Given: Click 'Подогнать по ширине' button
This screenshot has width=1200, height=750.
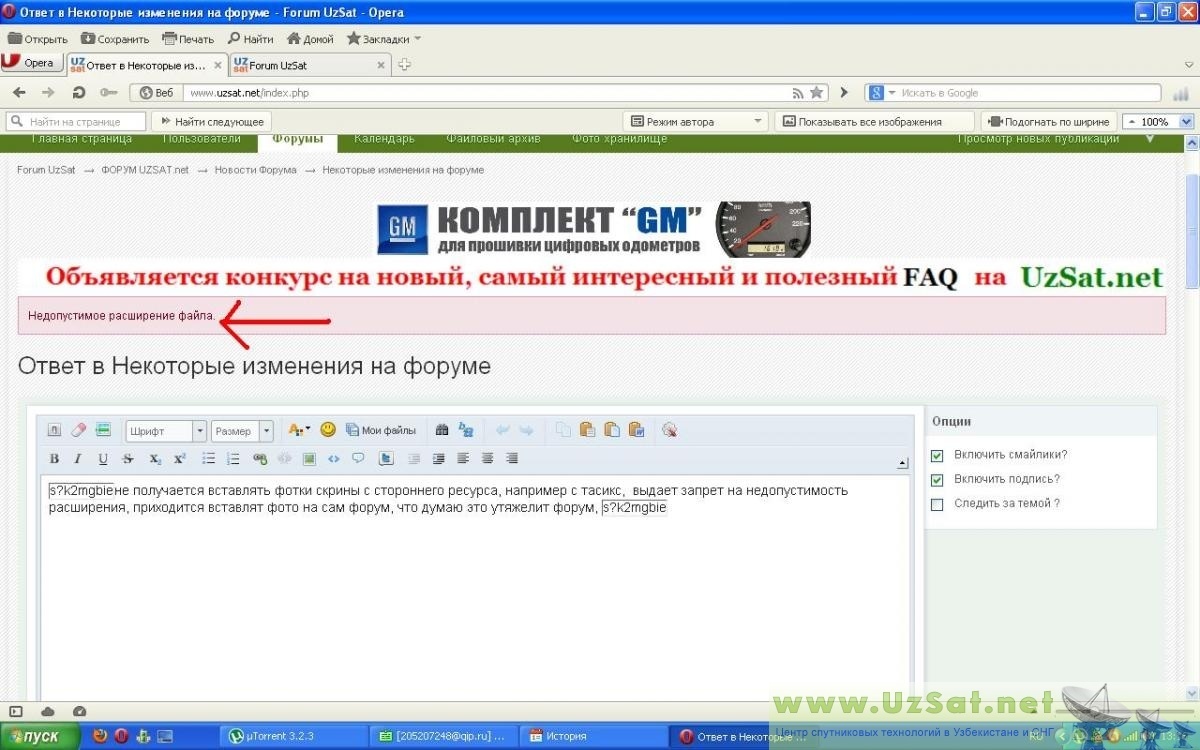Looking at the screenshot, I should point(1049,122).
